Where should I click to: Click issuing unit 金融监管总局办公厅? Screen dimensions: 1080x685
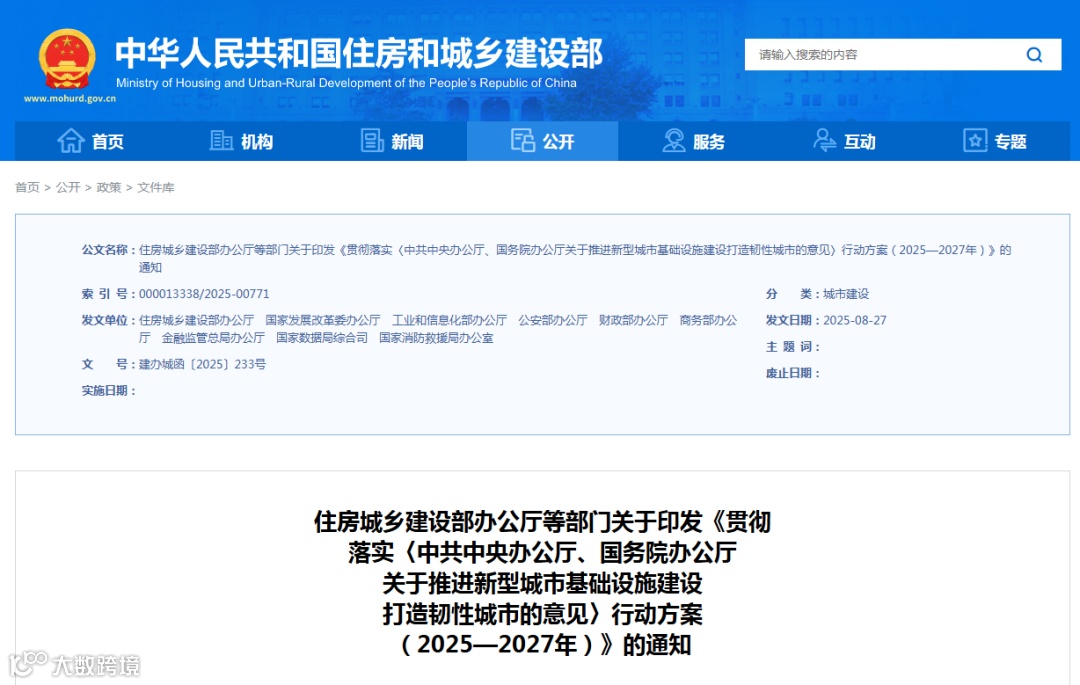tap(213, 338)
